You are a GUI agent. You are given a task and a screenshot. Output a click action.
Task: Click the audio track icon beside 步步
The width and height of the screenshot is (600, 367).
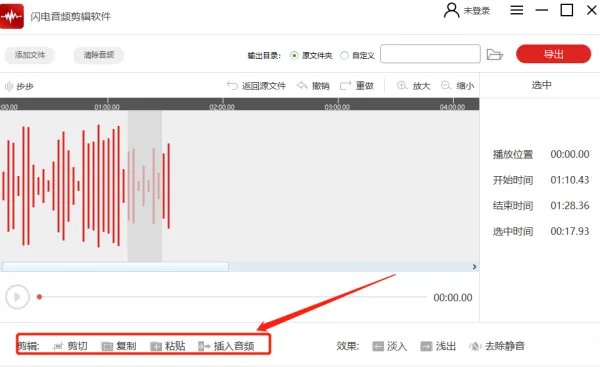[x=8, y=86]
